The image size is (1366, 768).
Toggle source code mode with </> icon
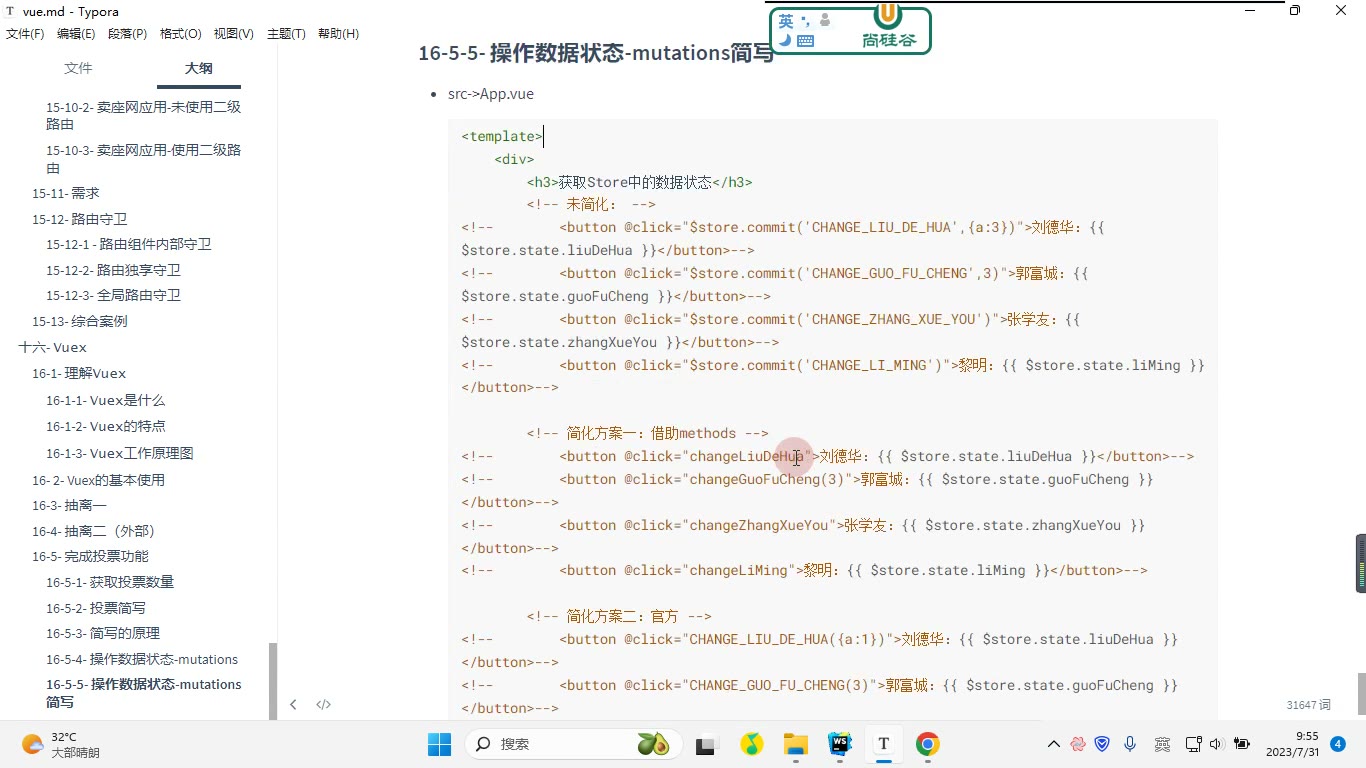324,705
